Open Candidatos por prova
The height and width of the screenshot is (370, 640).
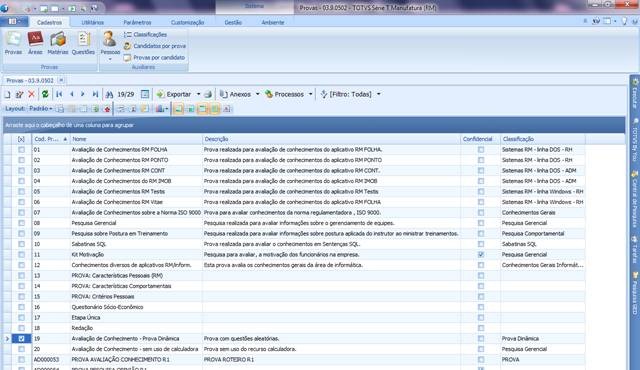[x=155, y=46]
